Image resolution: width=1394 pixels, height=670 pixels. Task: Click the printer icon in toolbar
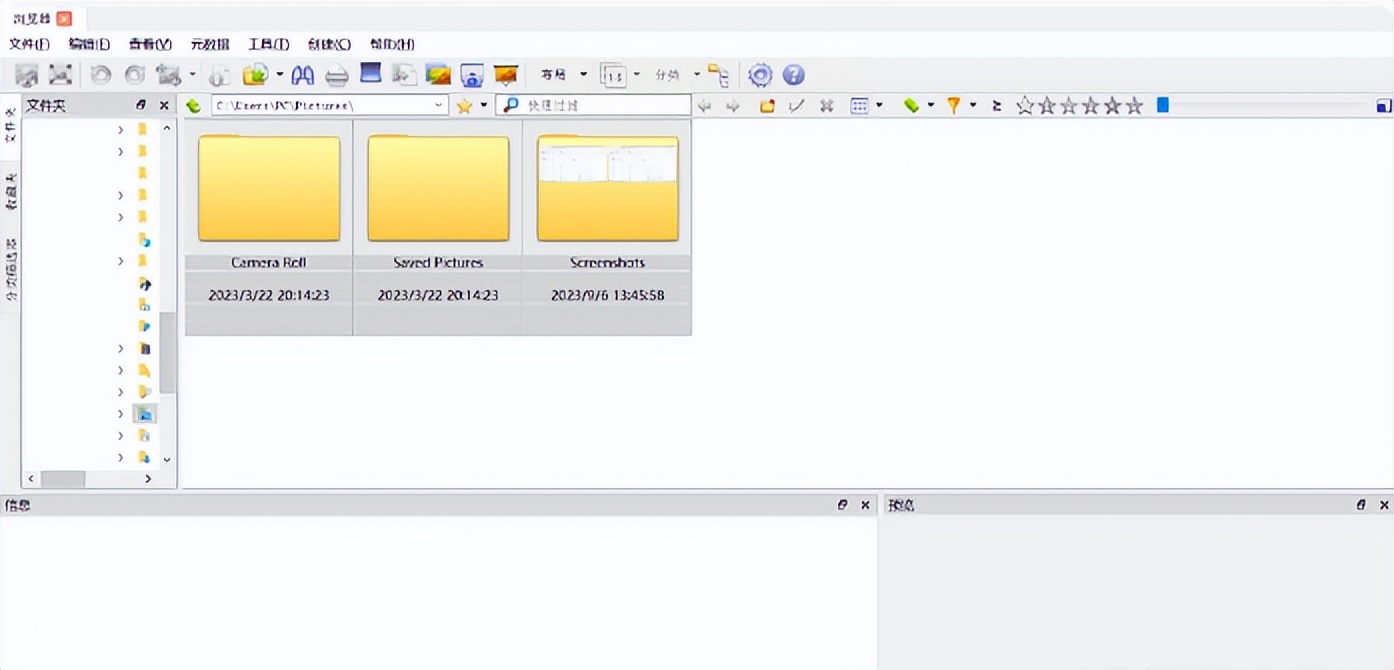tap(337, 75)
